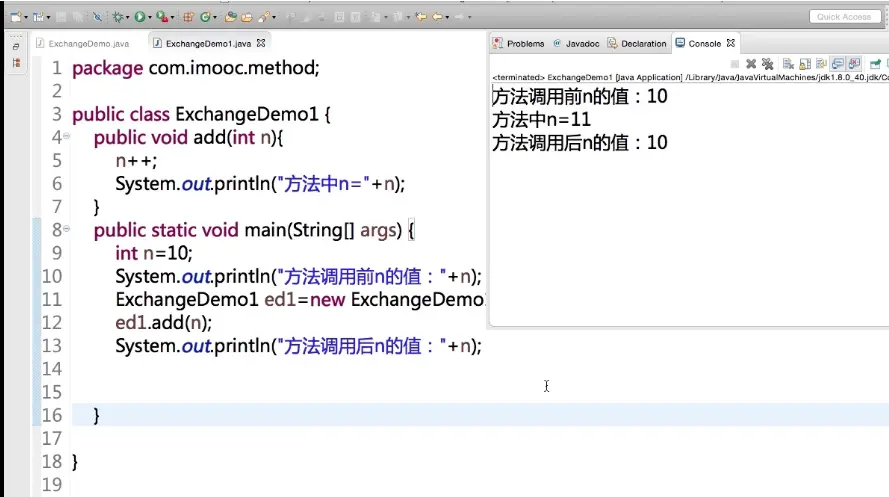Viewport: 889px width, 497px height.
Task: Click the Pin Console icon
Action: click(x=875, y=64)
